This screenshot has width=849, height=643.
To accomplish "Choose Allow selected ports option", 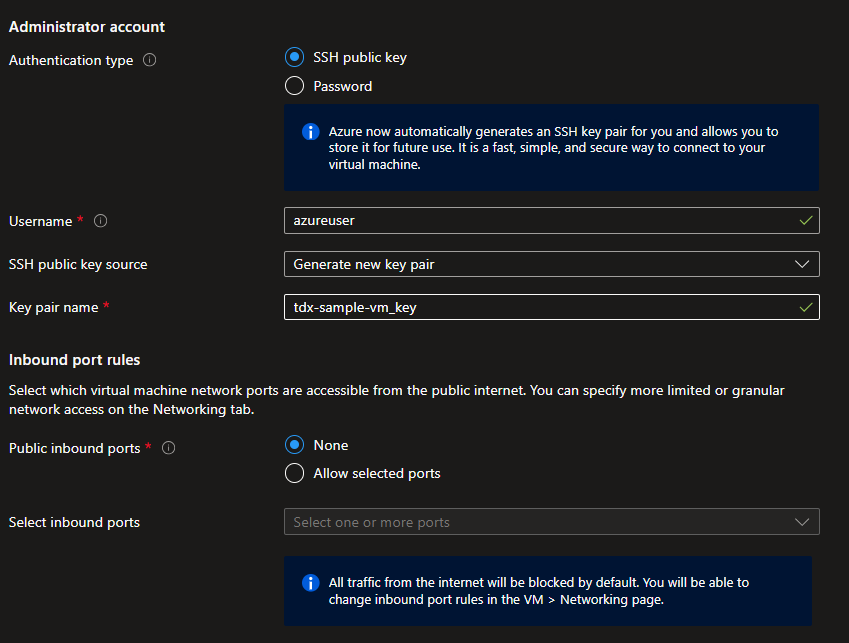I will click(294, 473).
